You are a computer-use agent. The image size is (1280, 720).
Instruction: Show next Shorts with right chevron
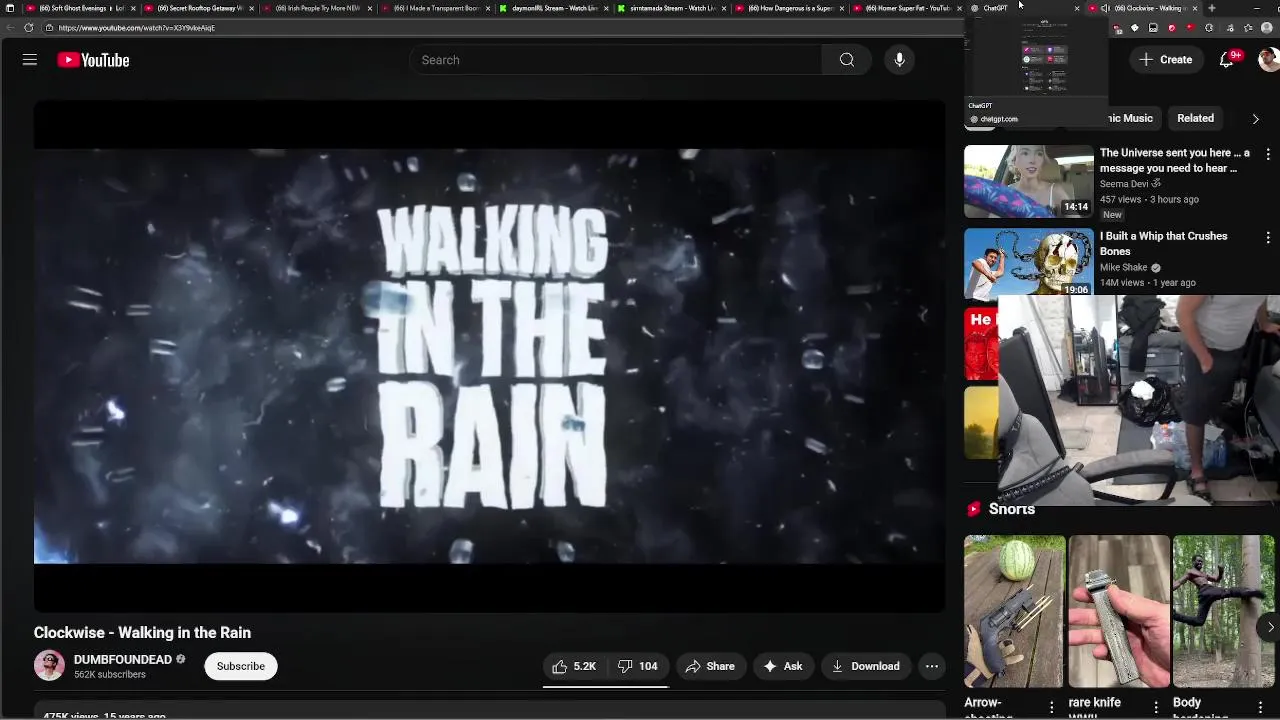tap(1270, 628)
